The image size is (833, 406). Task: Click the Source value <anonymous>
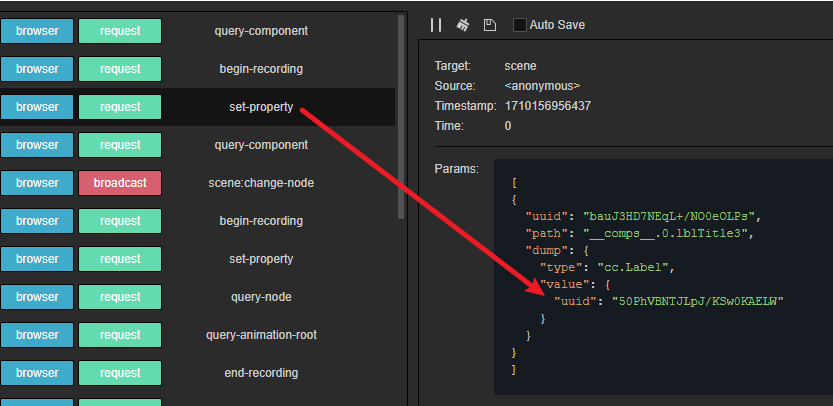tap(542, 86)
